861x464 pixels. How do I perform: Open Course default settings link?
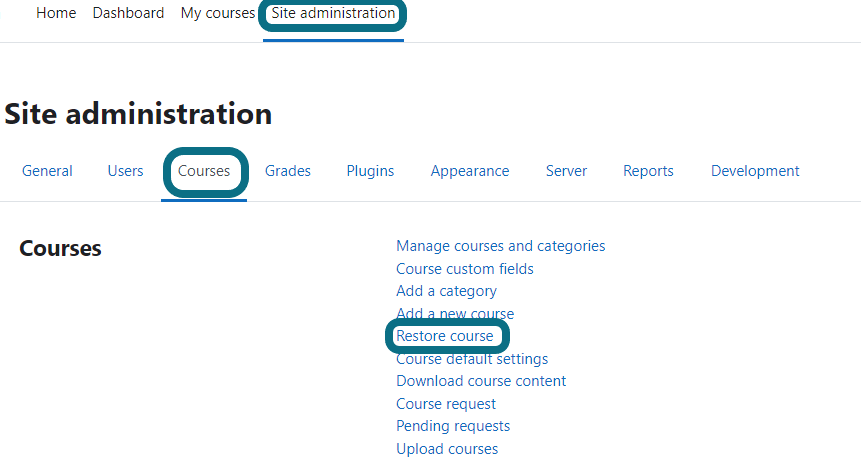coord(472,359)
